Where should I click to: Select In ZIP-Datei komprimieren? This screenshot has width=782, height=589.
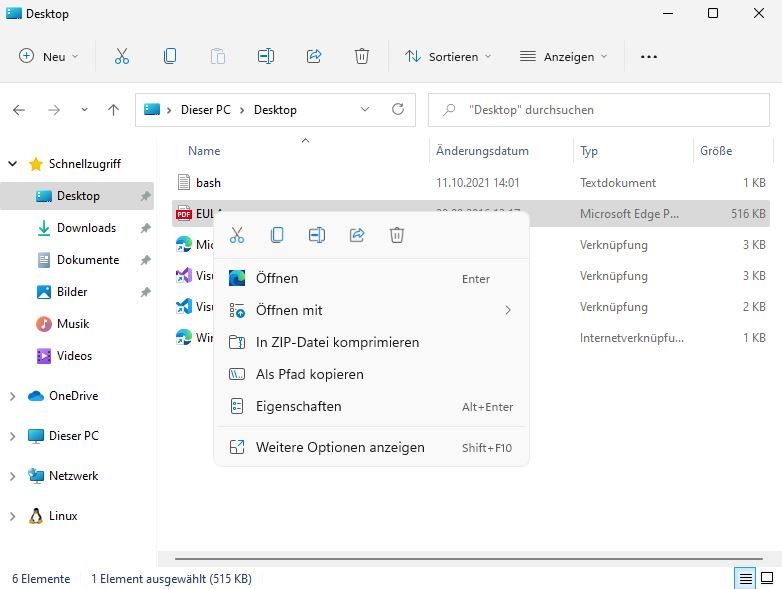371,342
